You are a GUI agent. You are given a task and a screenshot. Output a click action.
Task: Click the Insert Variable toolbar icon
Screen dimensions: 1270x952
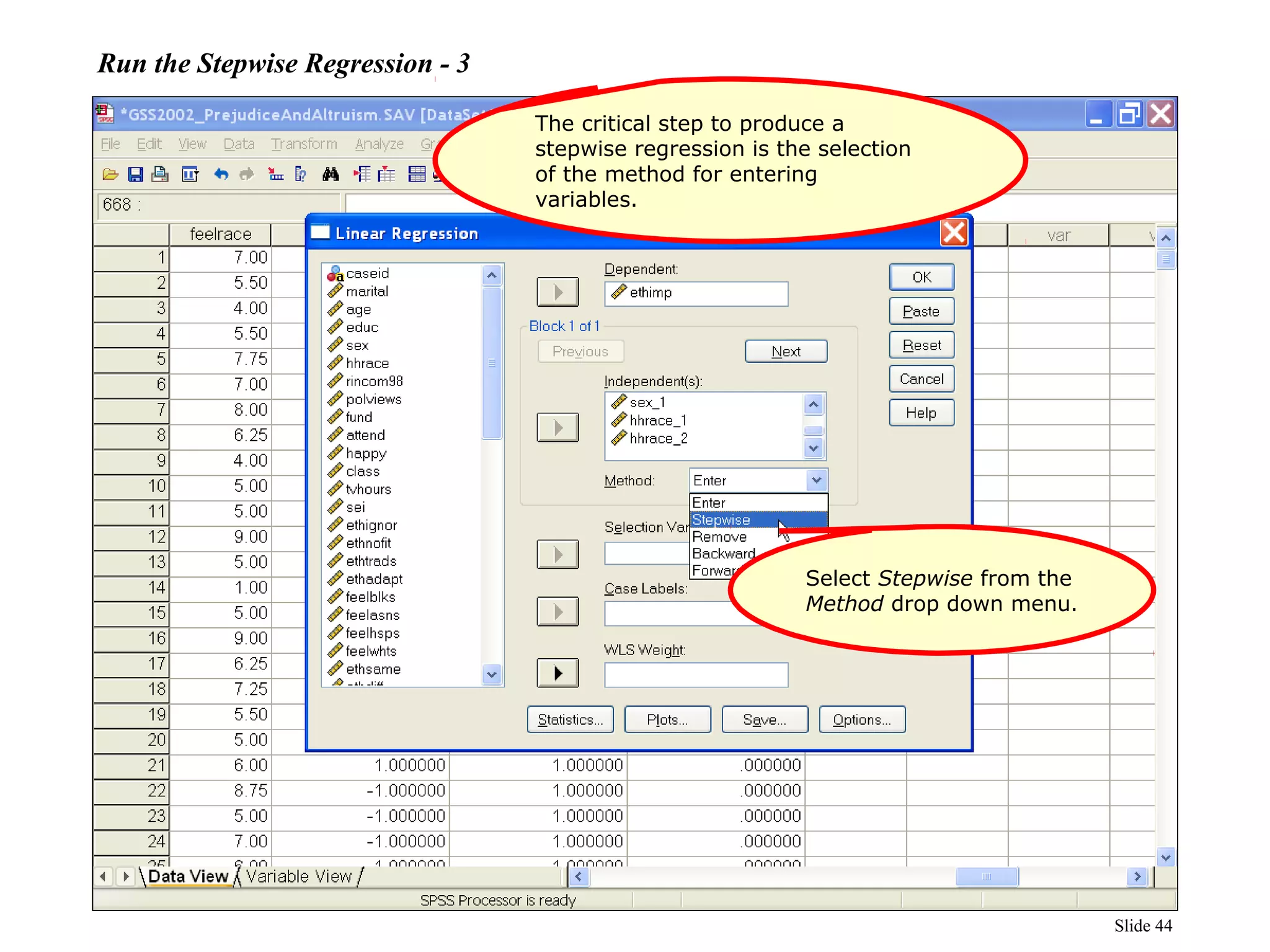click(386, 175)
